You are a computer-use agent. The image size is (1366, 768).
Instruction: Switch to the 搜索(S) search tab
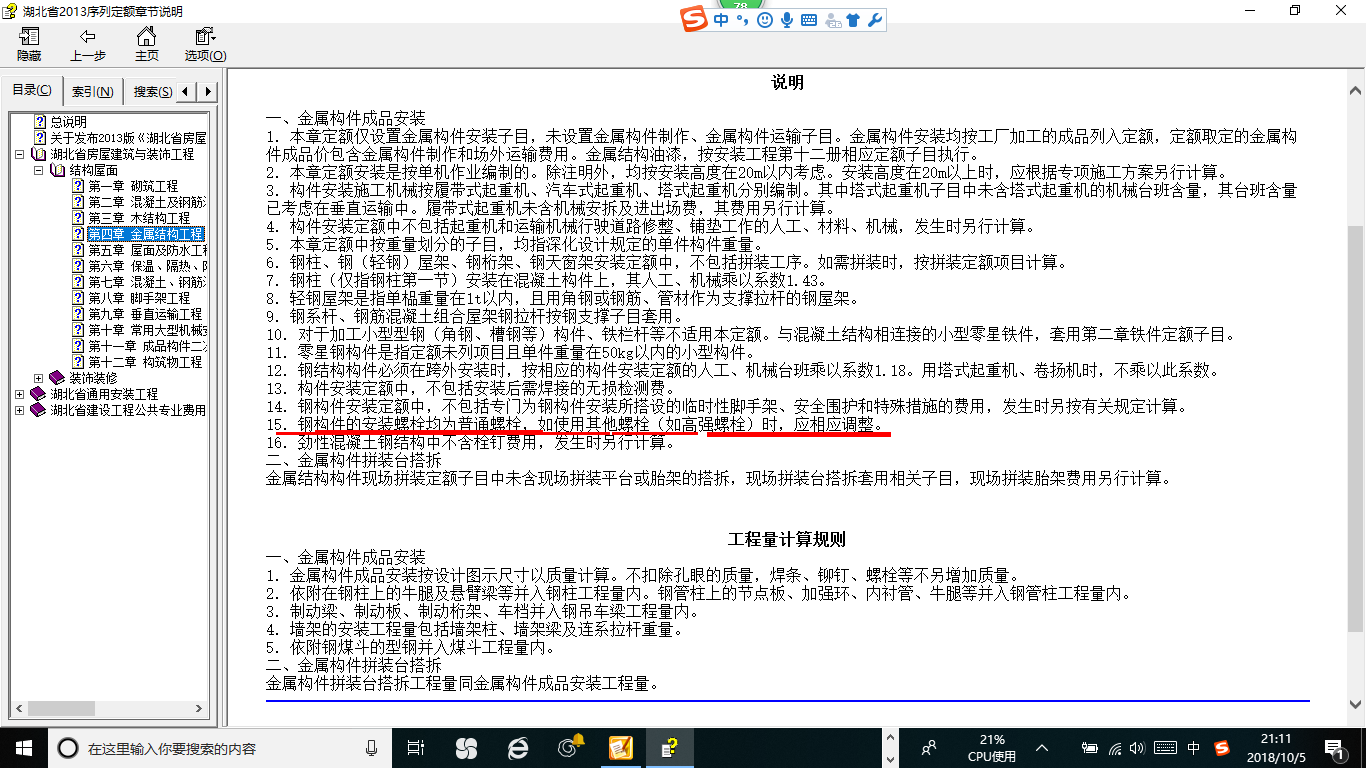pos(152,91)
